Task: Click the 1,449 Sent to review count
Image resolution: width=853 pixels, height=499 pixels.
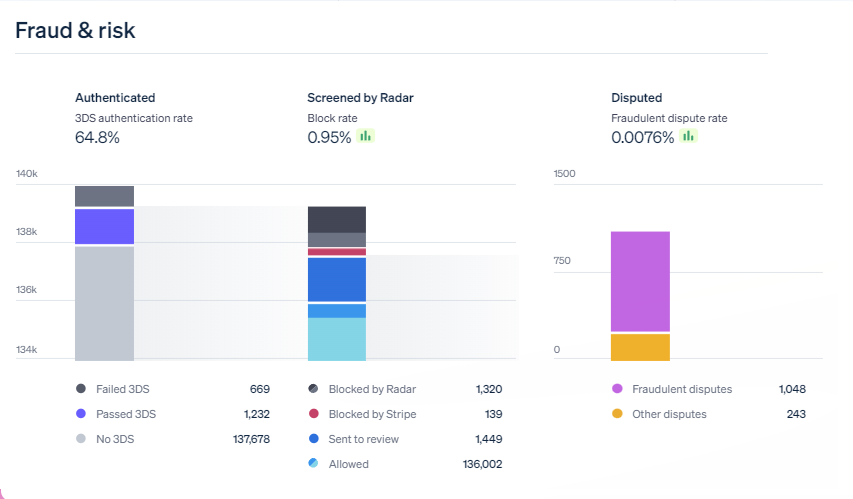Action: pyautogui.click(x=489, y=439)
